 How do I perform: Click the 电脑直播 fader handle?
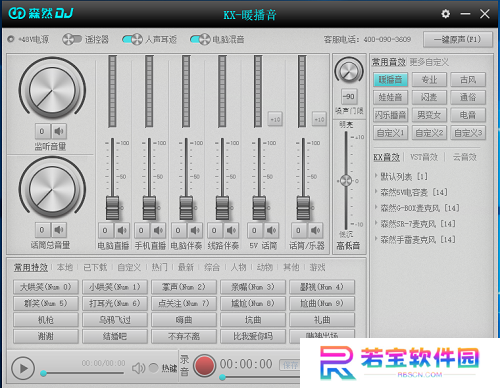point(112,208)
